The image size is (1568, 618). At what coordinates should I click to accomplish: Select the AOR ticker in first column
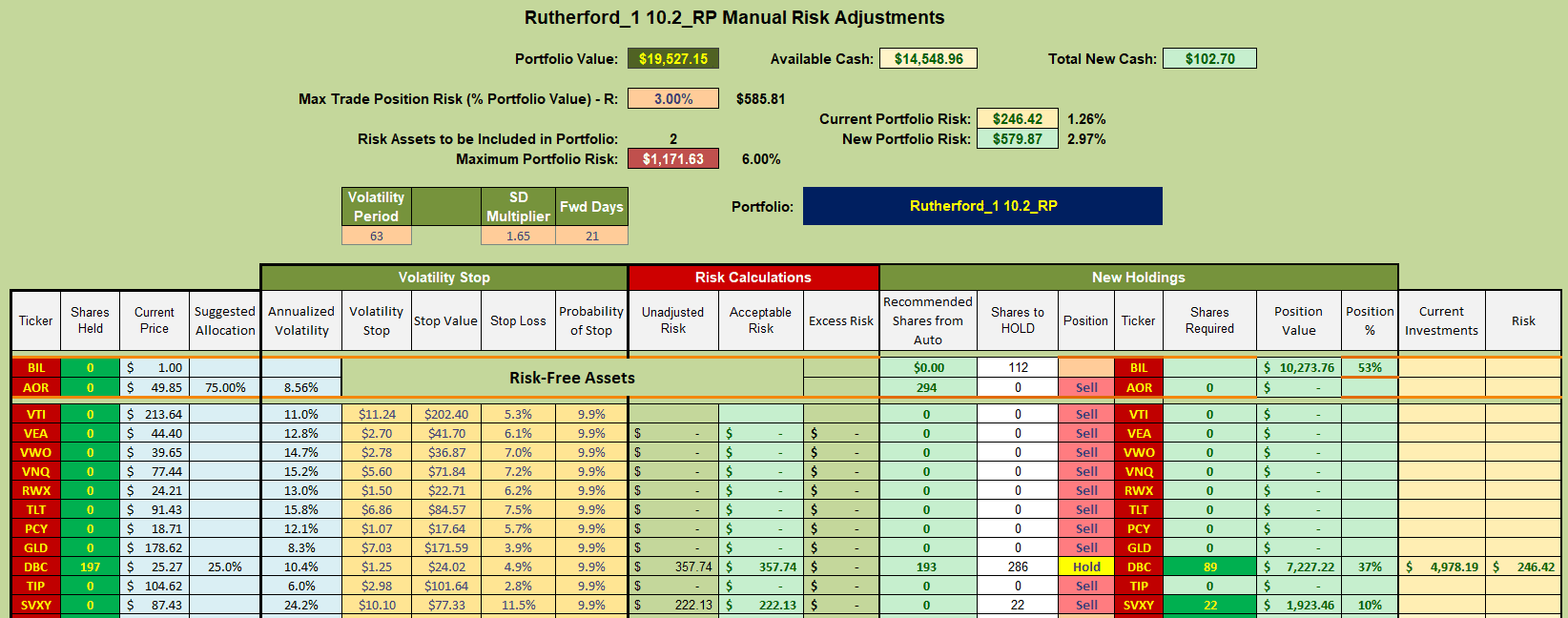click(36, 387)
